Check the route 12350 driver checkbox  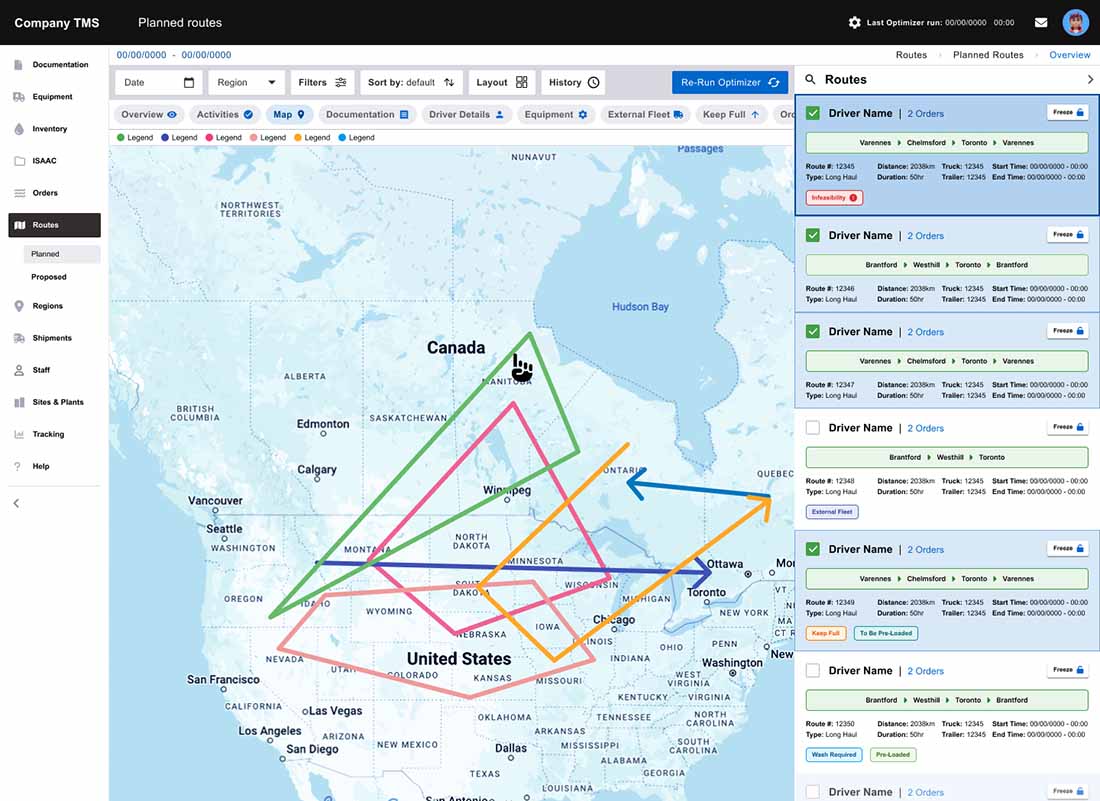pos(812,670)
